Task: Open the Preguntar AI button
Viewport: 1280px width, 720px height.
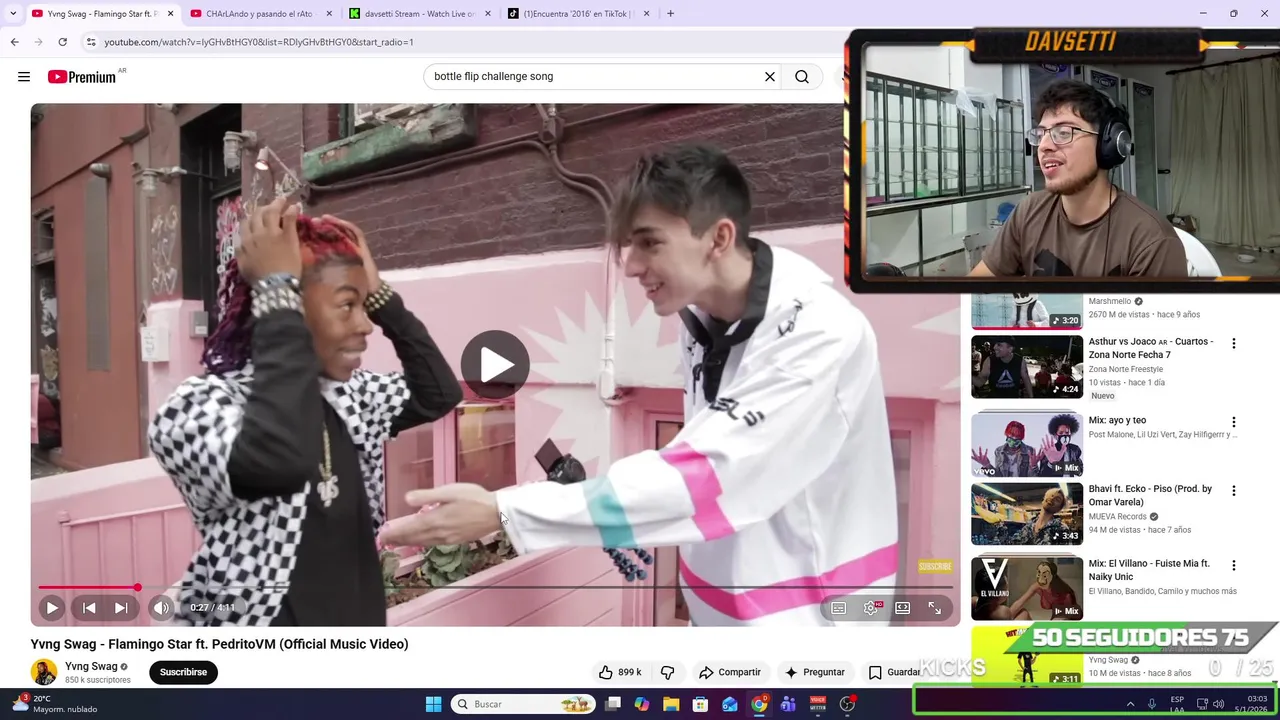Action: (x=815, y=672)
